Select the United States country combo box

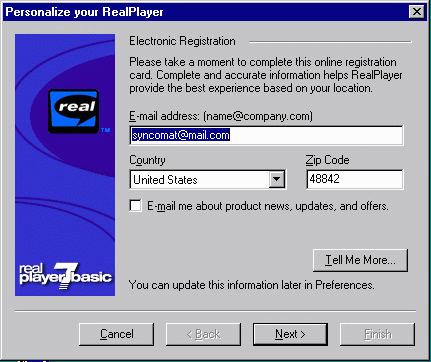208,180
